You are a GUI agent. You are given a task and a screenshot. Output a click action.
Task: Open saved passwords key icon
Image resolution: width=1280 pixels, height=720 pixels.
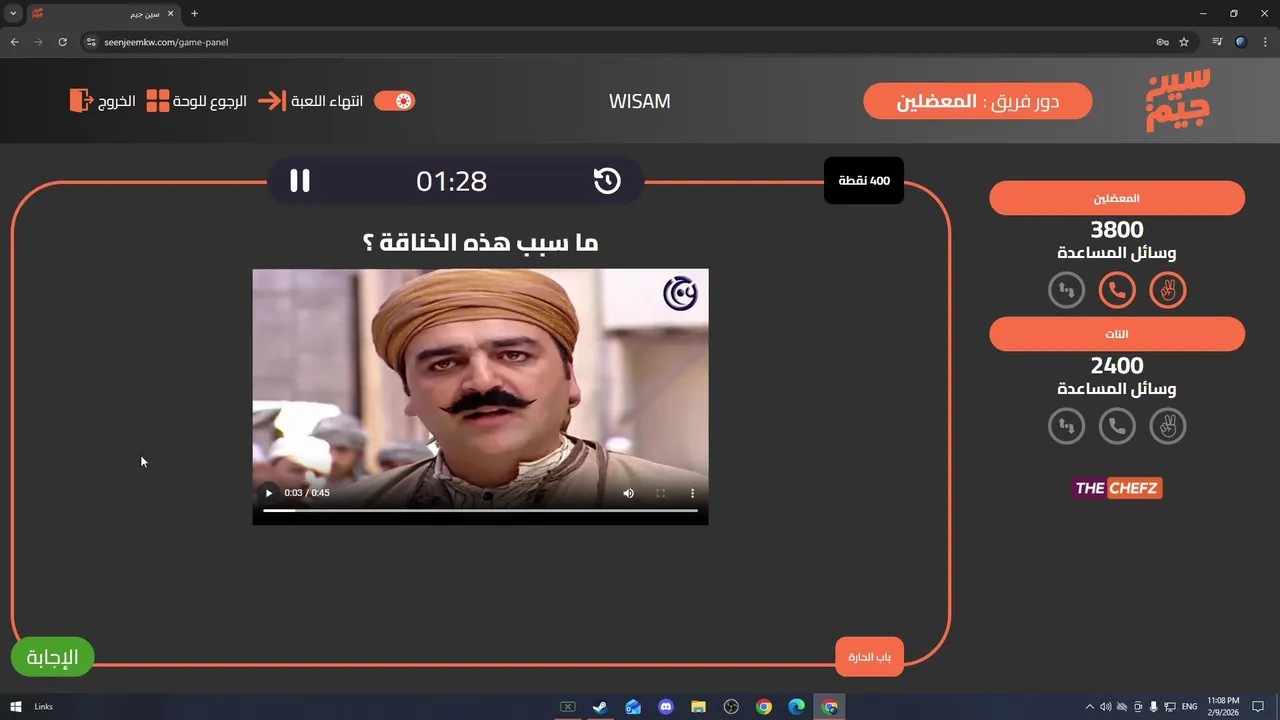pos(1162,42)
